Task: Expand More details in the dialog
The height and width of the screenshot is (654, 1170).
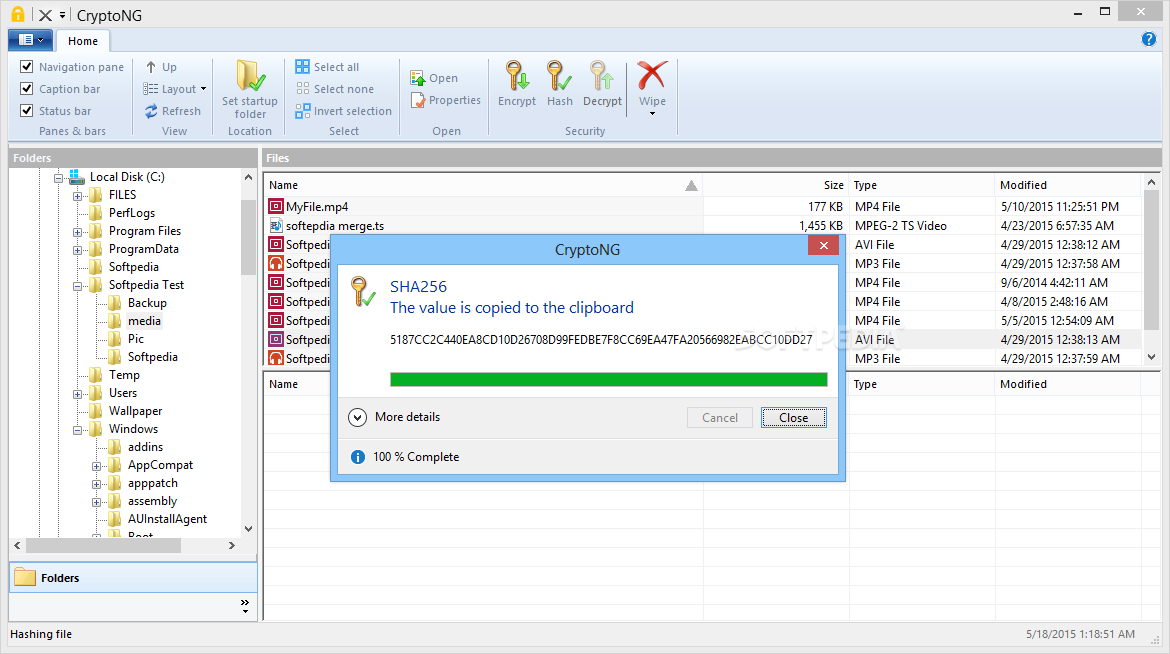Action: [357, 417]
